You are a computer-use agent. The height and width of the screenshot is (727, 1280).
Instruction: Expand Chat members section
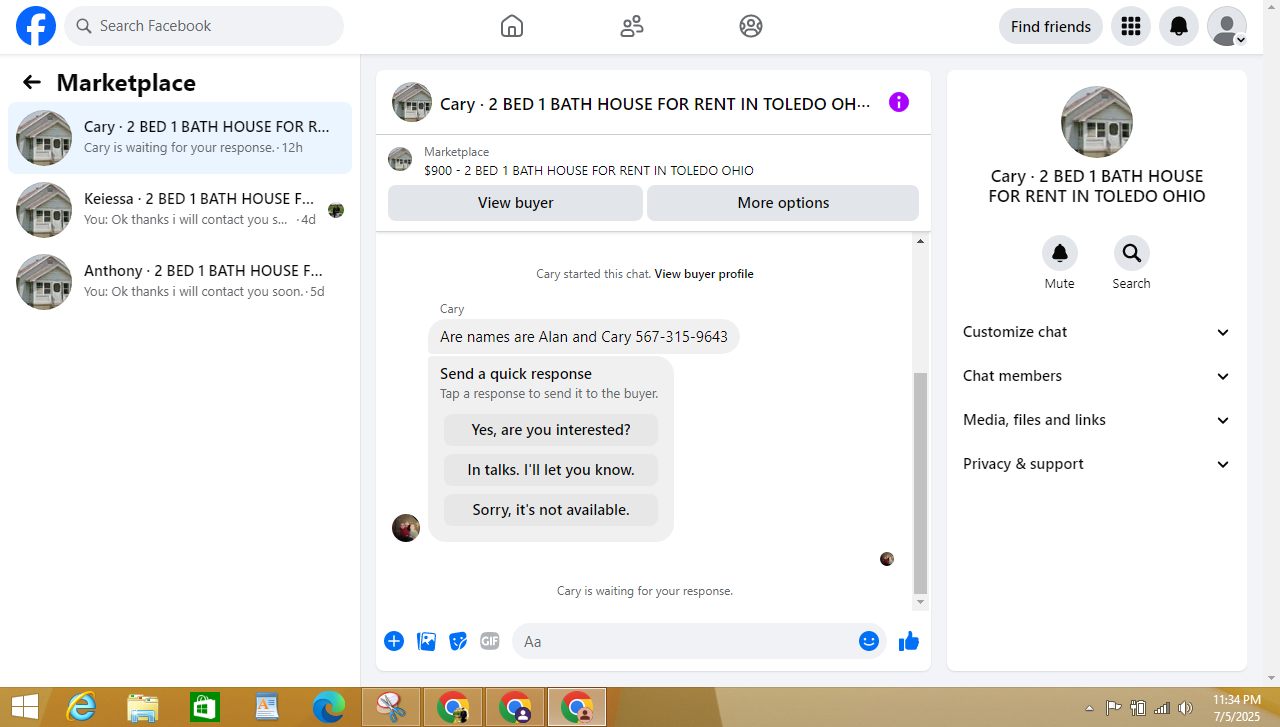(x=1097, y=376)
